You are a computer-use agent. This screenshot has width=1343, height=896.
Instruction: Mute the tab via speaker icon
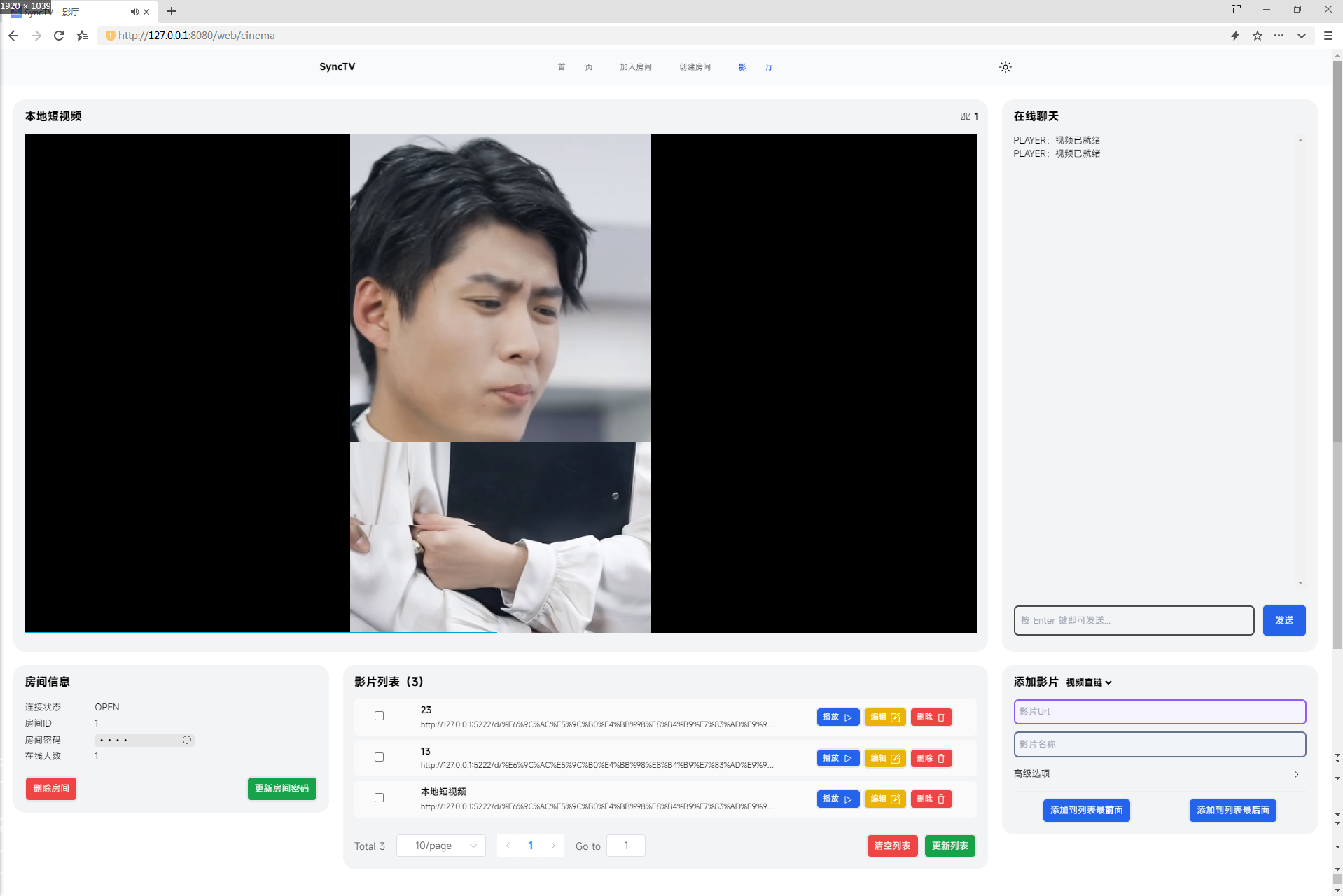point(134,12)
